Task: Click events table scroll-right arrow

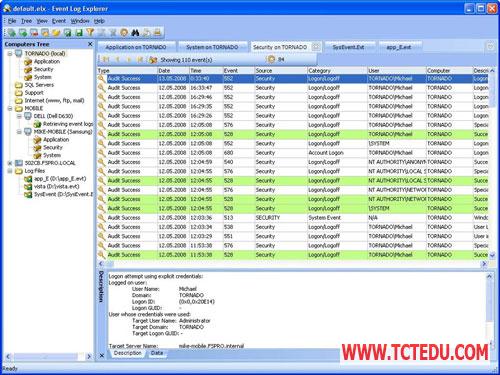Action: [484, 264]
